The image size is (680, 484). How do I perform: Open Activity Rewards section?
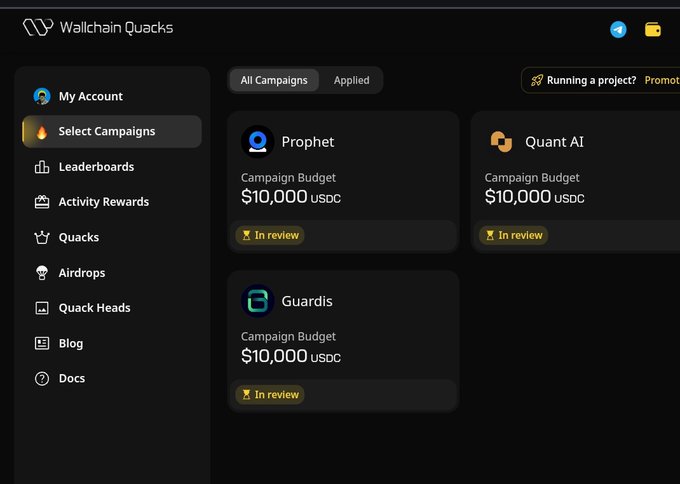(x=112, y=202)
